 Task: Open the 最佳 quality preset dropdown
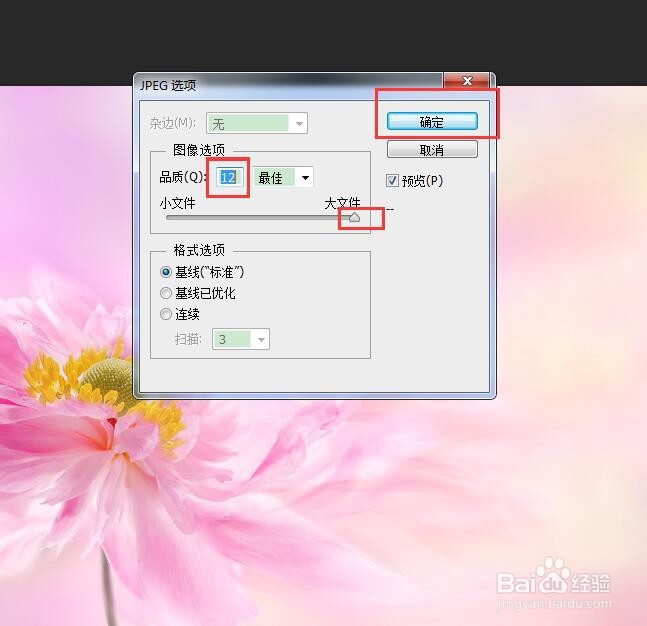pos(283,178)
